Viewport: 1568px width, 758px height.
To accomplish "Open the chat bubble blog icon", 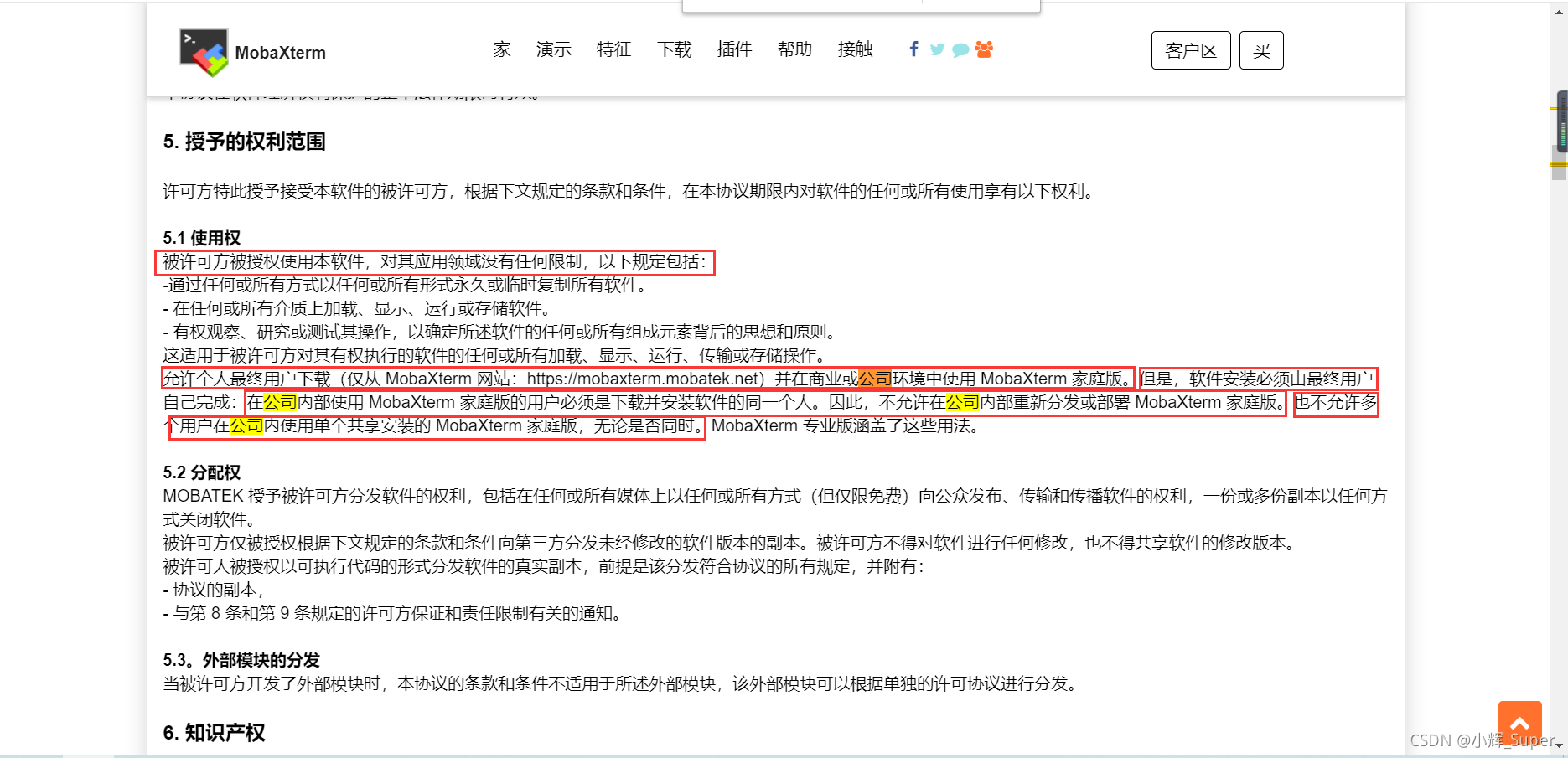I will (x=960, y=50).
